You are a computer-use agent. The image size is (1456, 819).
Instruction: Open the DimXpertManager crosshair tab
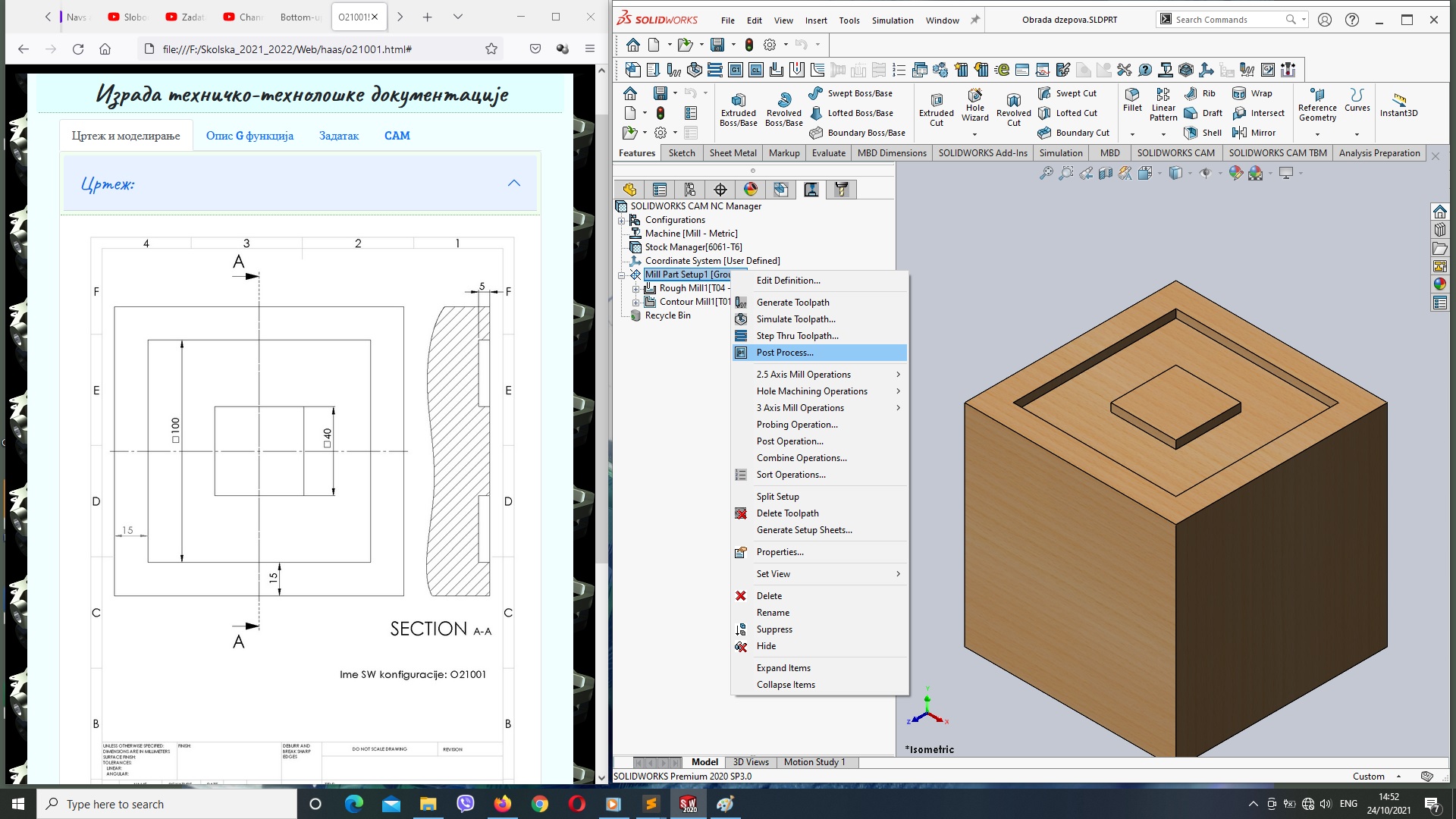[720, 190]
